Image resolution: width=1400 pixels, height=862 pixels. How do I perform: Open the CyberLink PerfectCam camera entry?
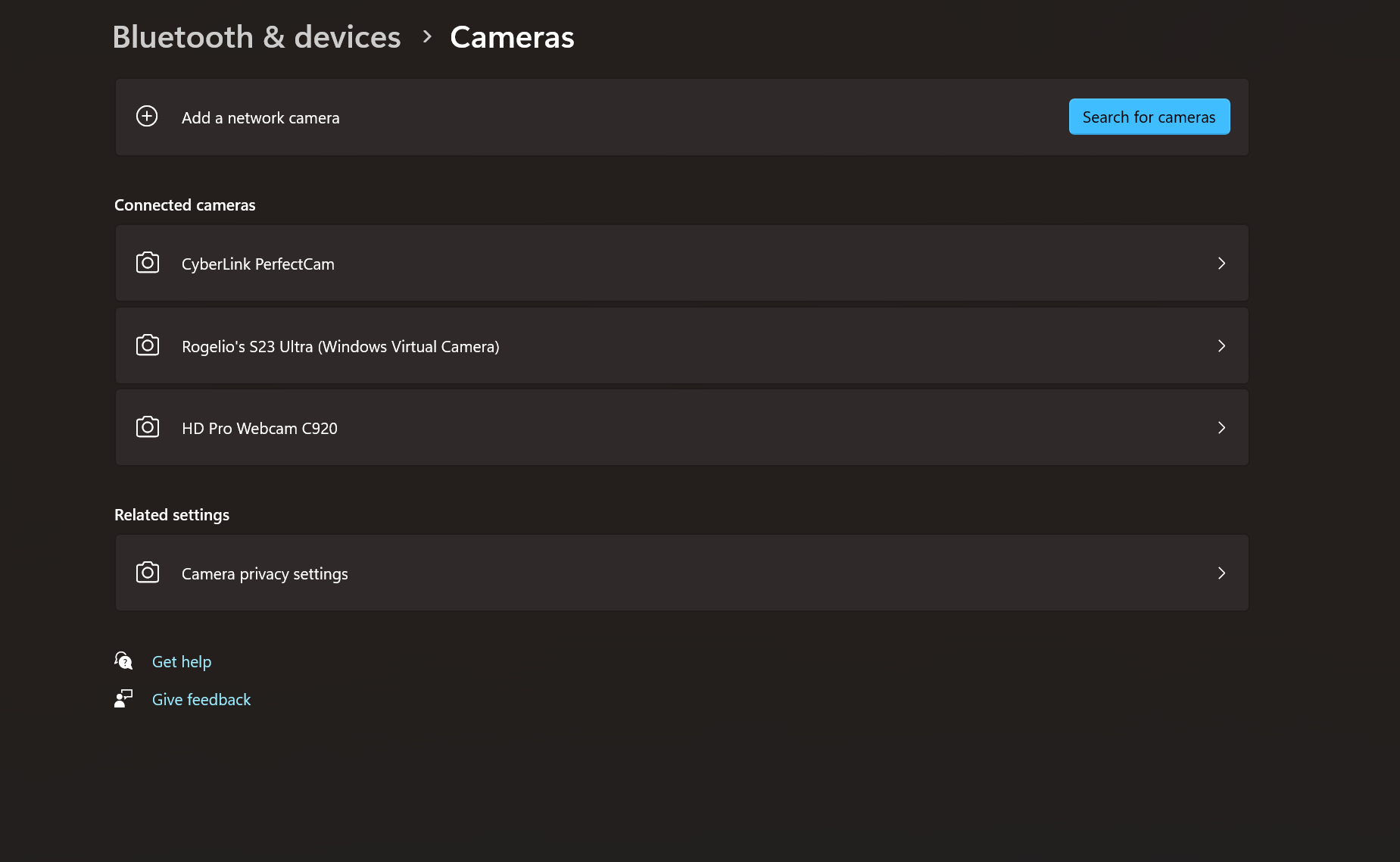click(x=682, y=263)
